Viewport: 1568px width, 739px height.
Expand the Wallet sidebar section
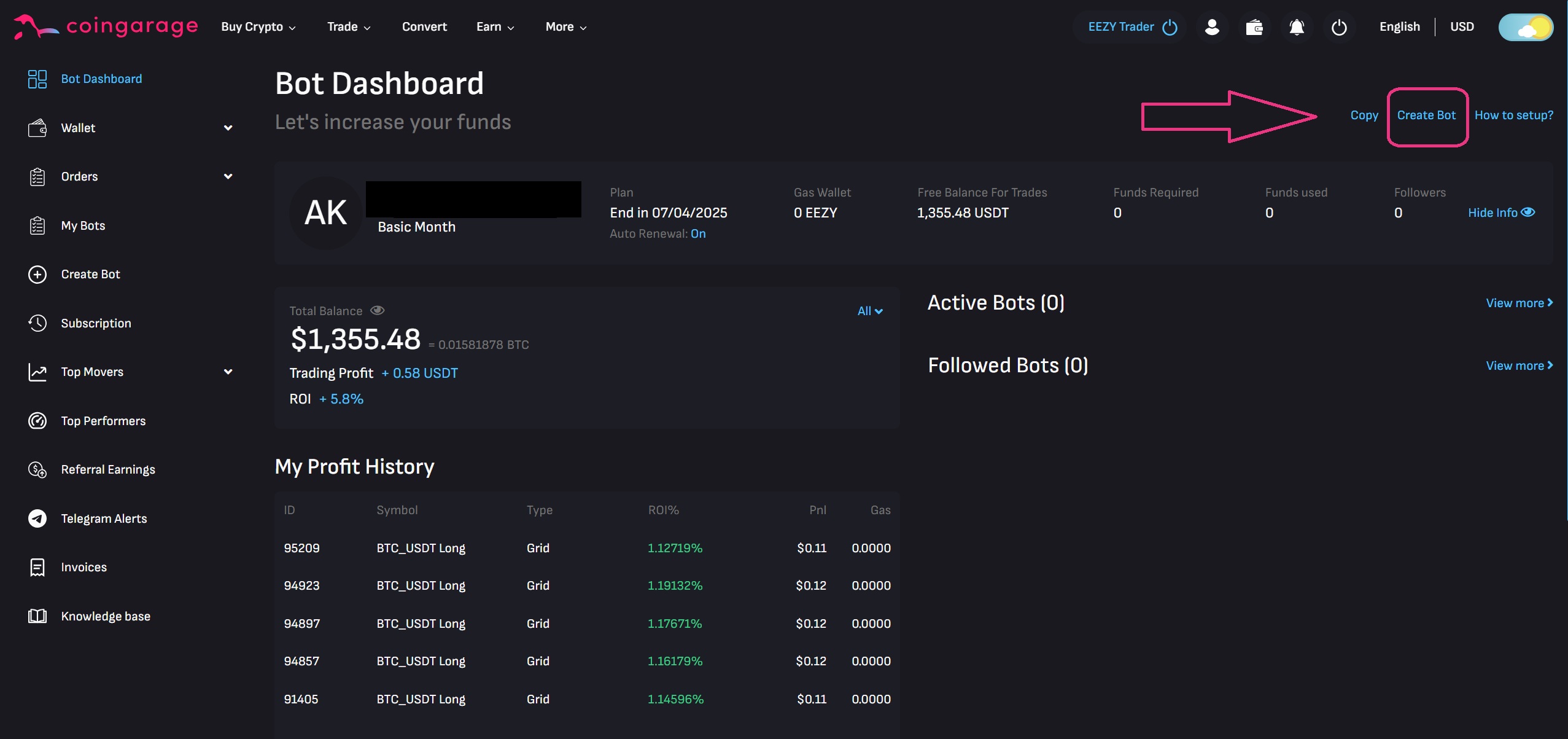(x=228, y=128)
